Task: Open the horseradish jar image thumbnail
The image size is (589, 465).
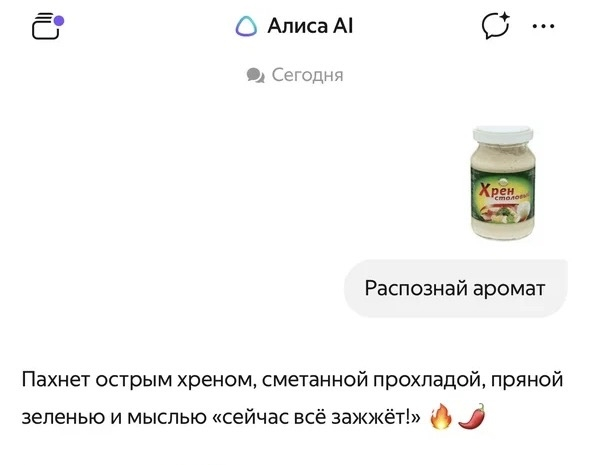Action: pos(503,182)
